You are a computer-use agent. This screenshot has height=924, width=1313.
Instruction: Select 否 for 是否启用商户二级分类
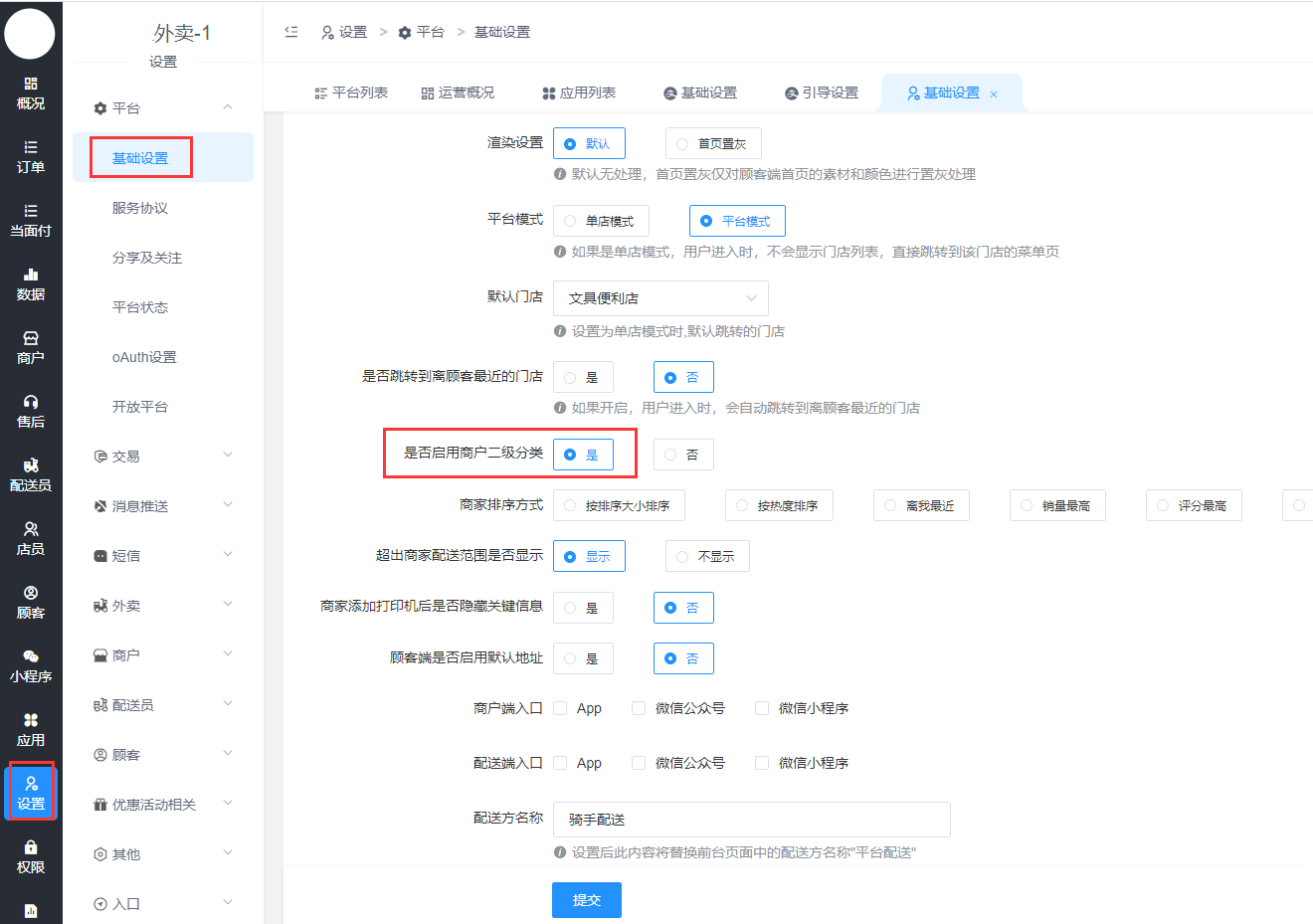683,455
